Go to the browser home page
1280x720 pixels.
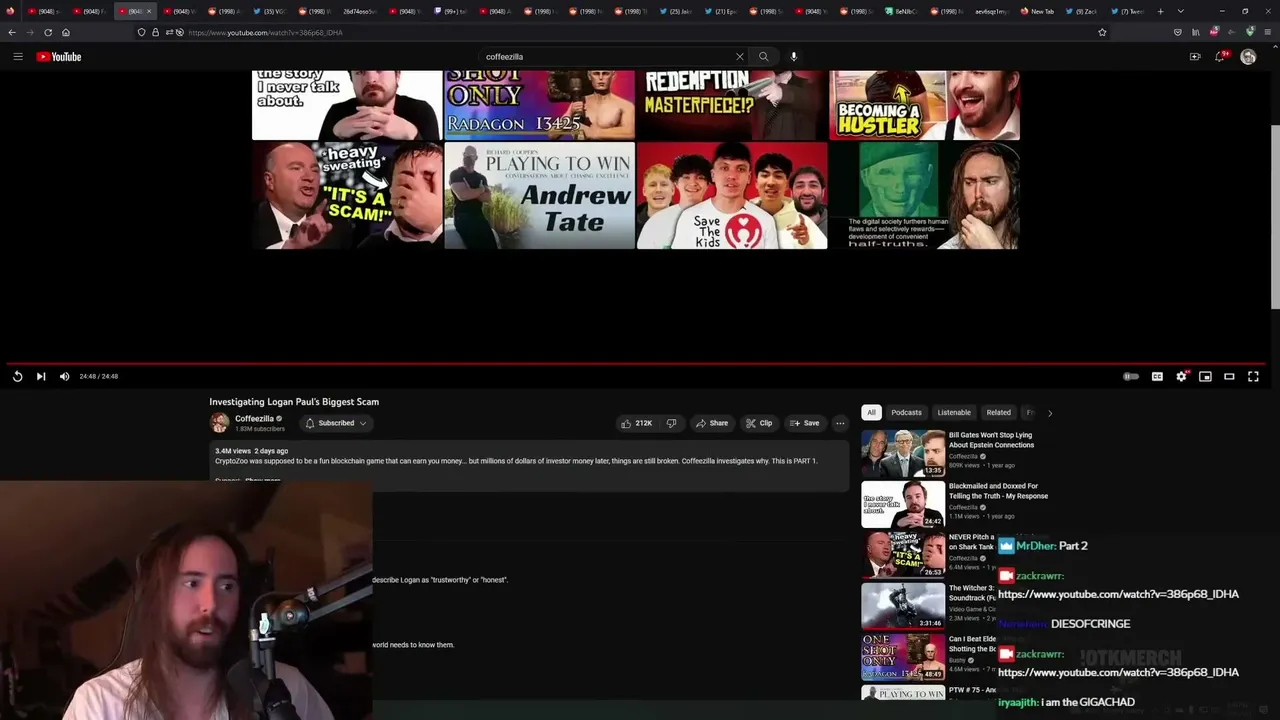coord(66,32)
